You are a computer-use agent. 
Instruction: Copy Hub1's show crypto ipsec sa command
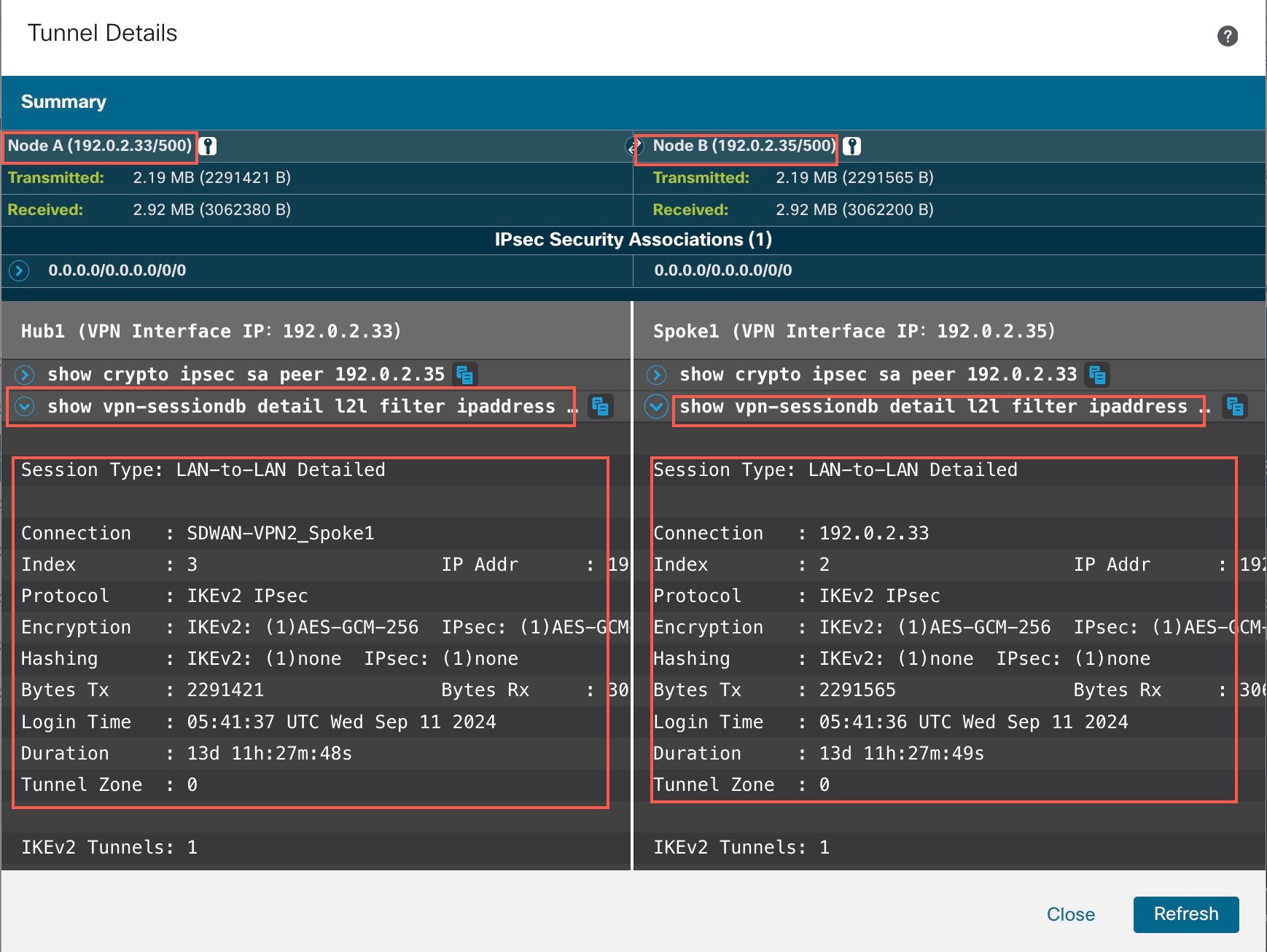(466, 375)
